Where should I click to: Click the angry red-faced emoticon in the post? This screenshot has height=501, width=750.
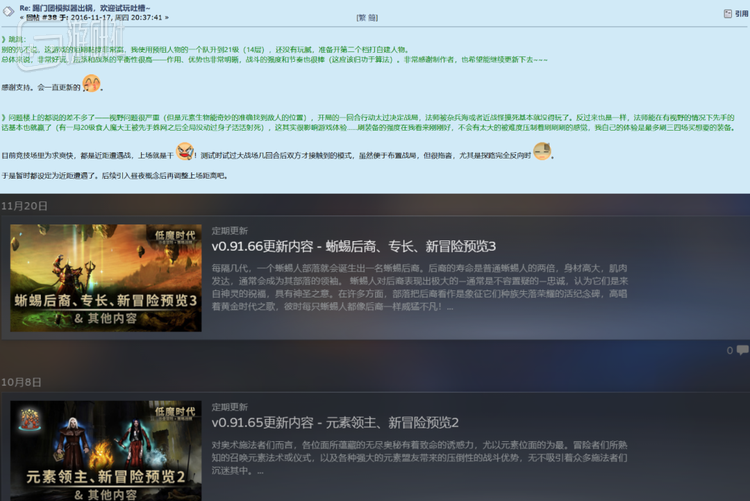(x=185, y=151)
